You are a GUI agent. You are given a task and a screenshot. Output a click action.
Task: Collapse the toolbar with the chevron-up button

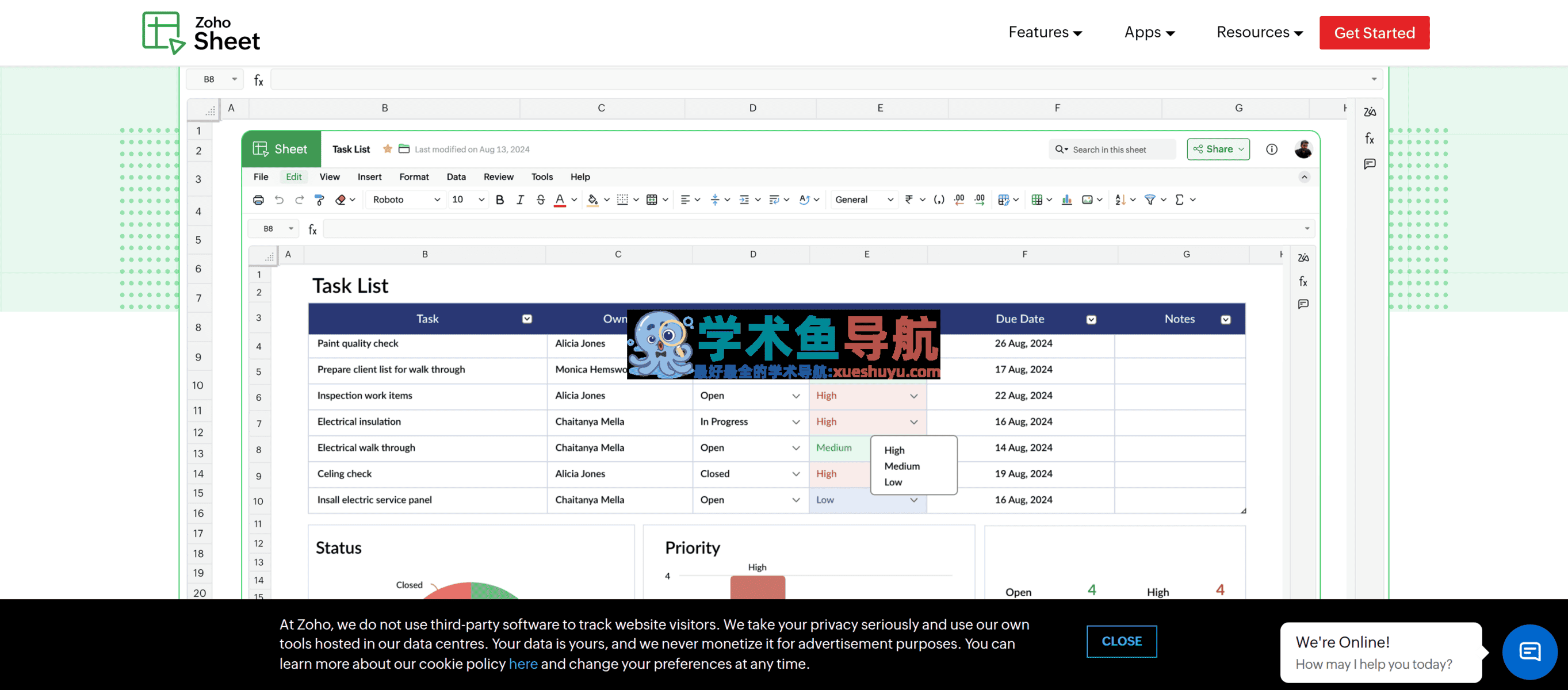[1304, 177]
